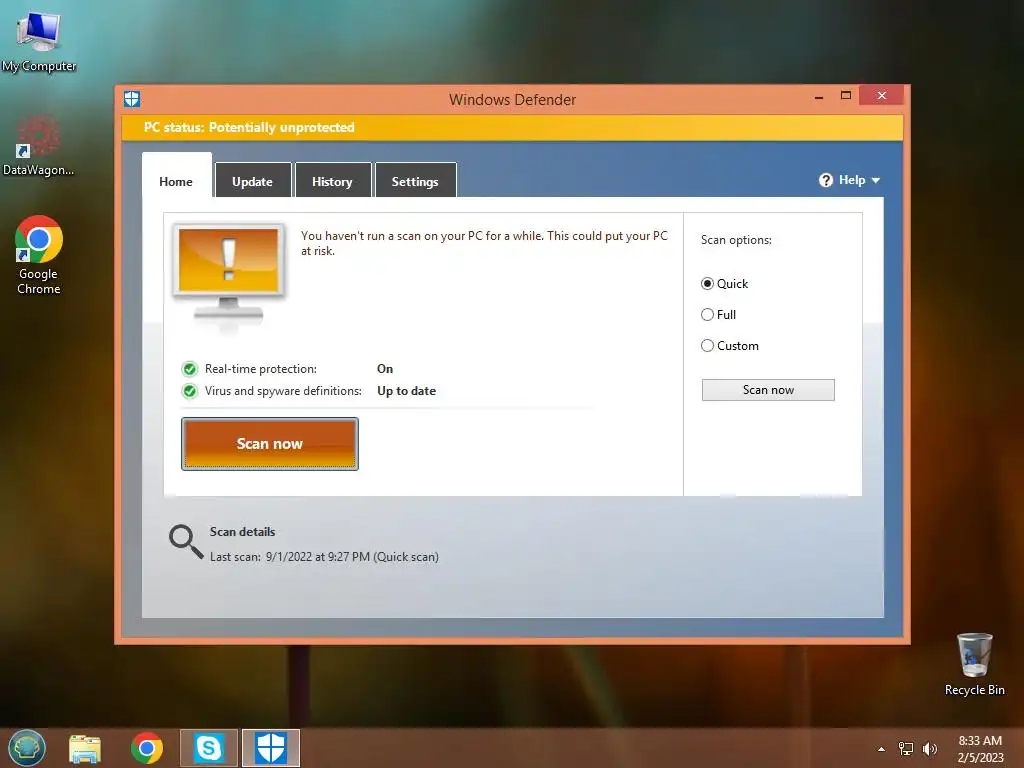Open My Computer desktop icon
The height and width of the screenshot is (768, 1024).
(39, 40)
